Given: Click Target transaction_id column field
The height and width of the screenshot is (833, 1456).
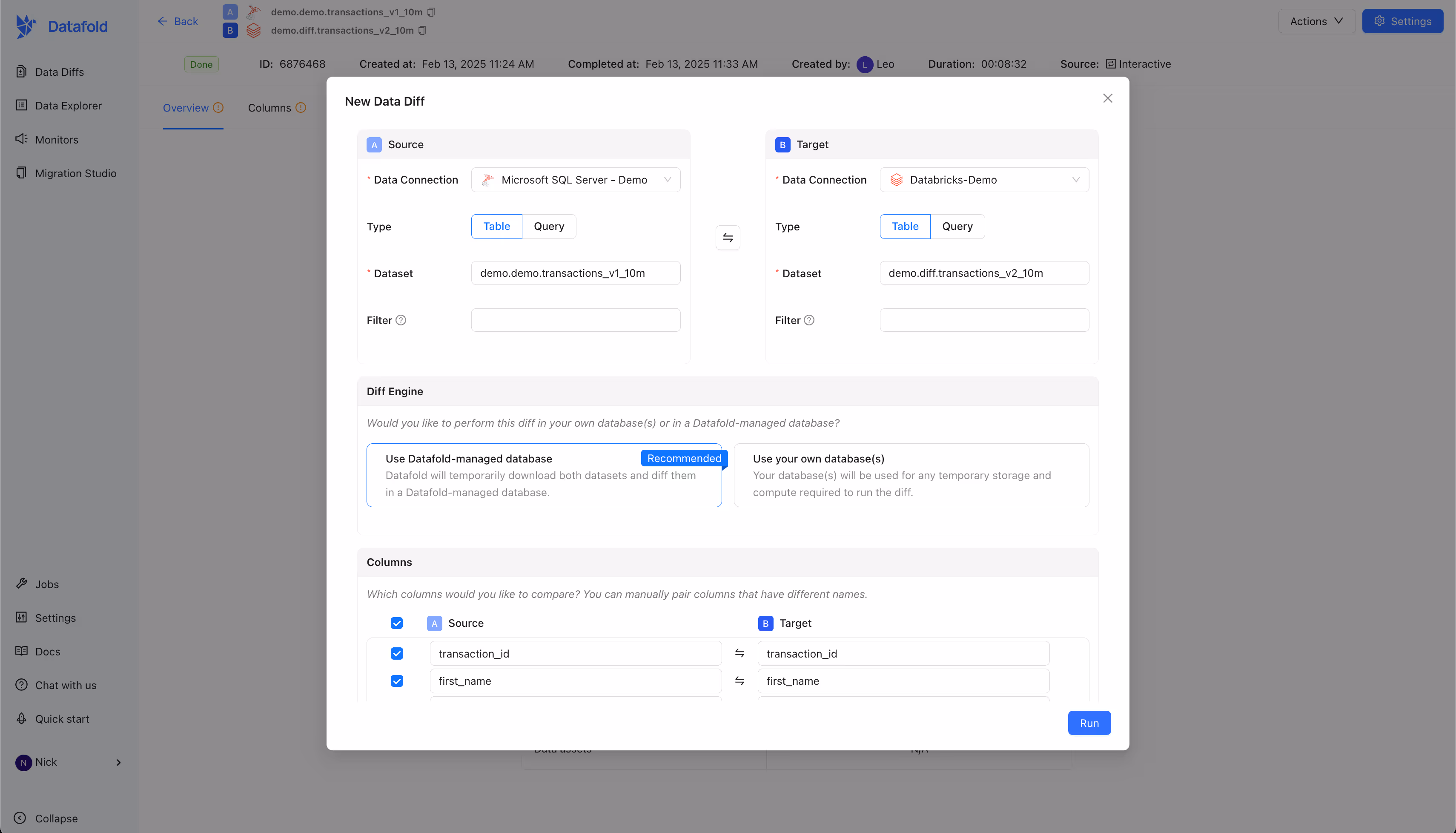Looking at the screenshot, I should pyautogui.click(x=903, y=653).
